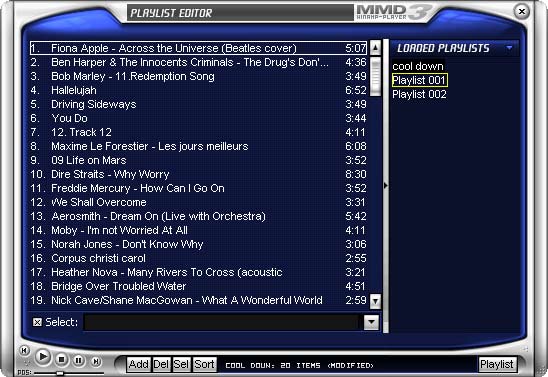
Task: Click inside the Select input field
Action: pos(222,322)
